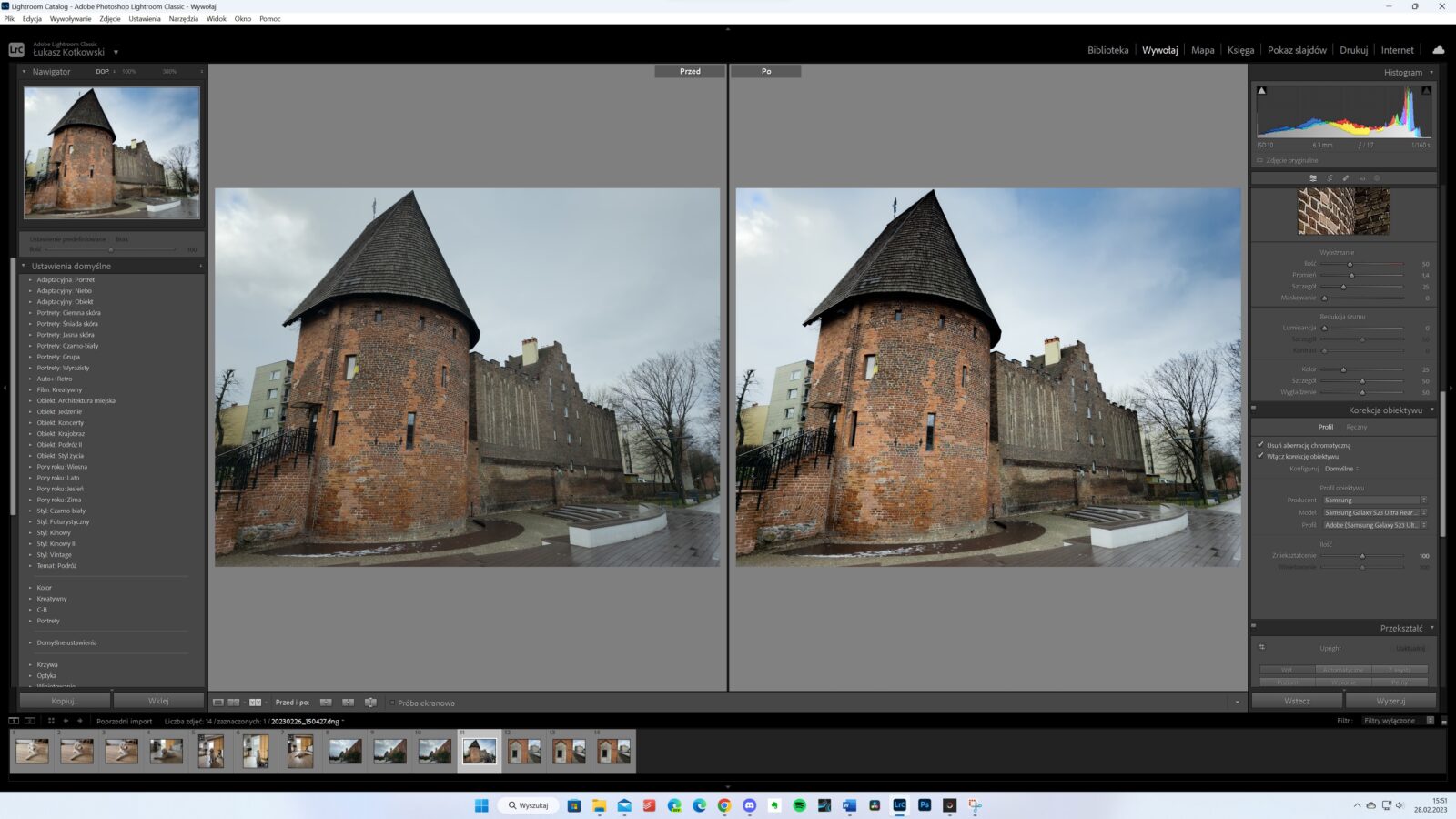Viewport: 1456px width, 819px height.
Task: Switch to Loupe view icon in the toolbar
Action: (x=218, y=703)
